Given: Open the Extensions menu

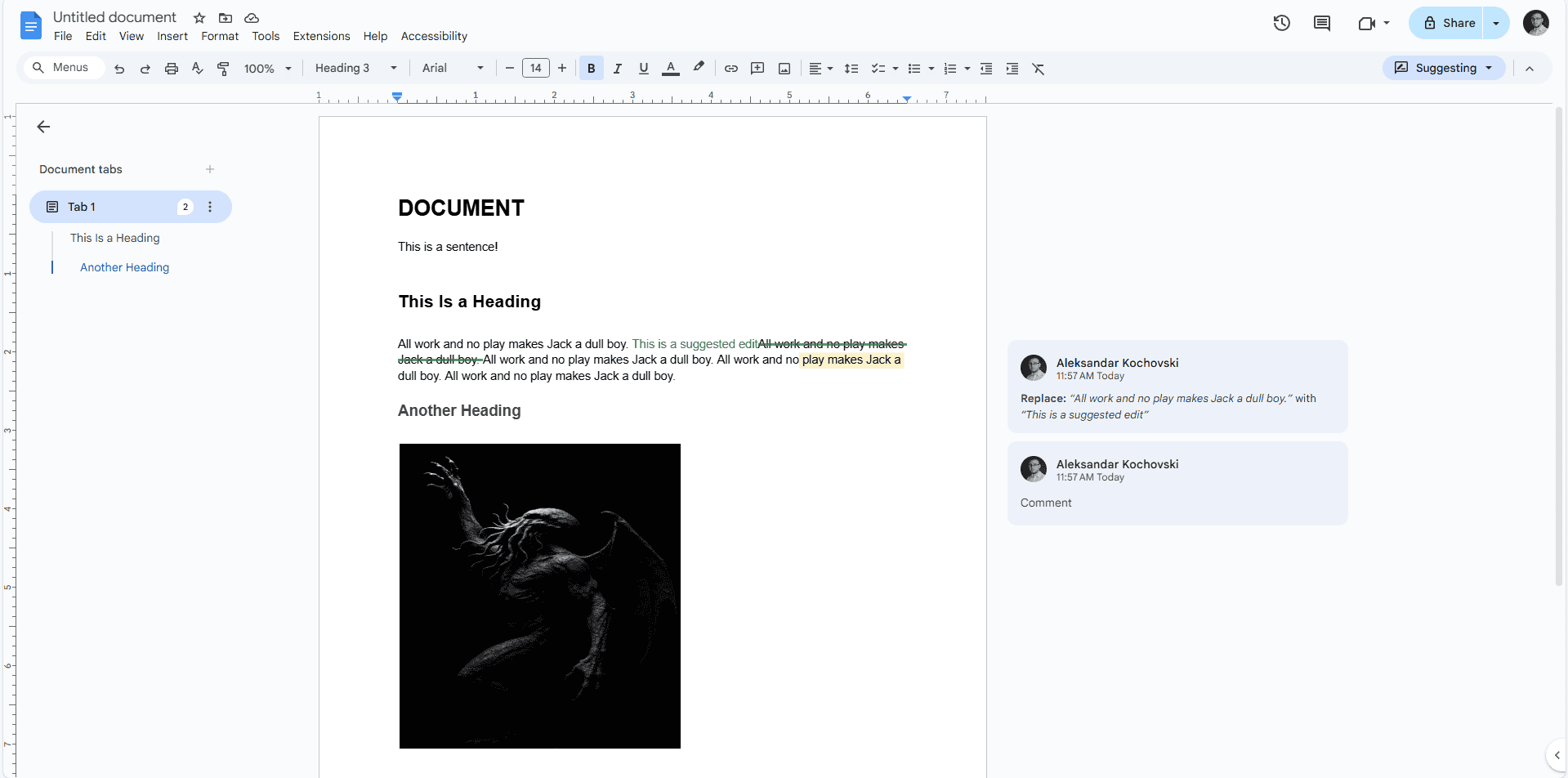Looking at the screenshot, I should point(321,36).
